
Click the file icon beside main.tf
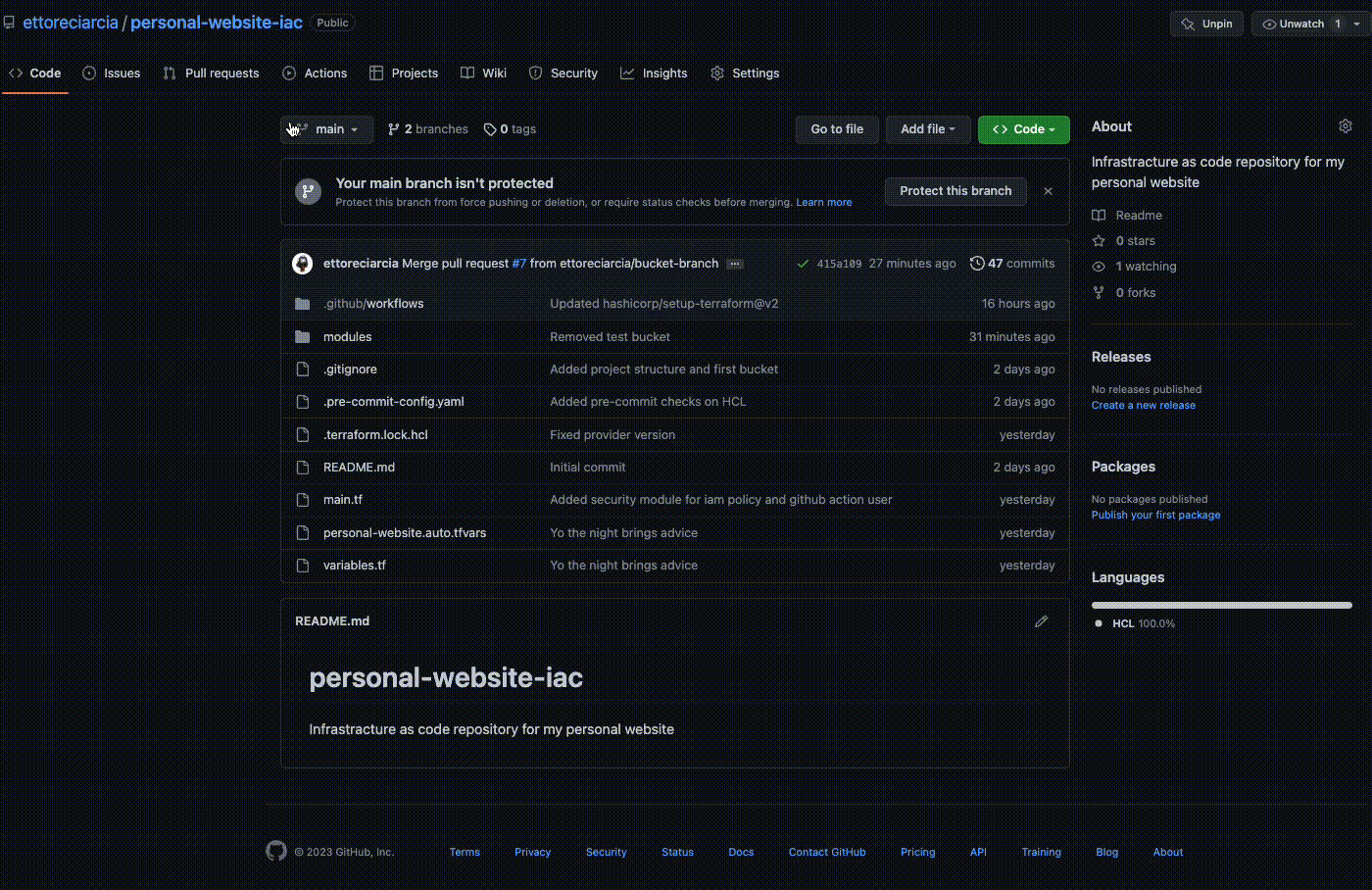pos(303,500)
